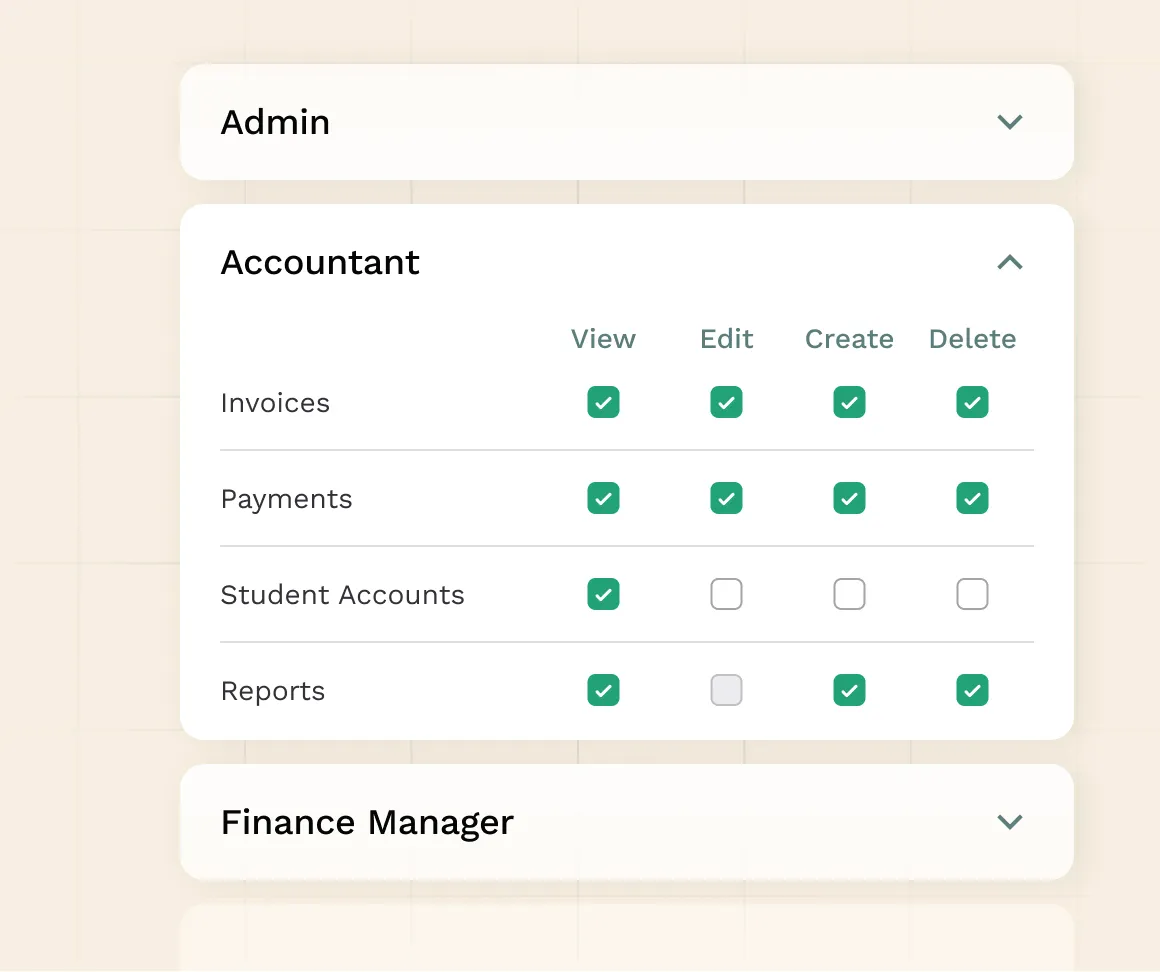Uncheck View permission for Invoices
Image resolution: width=1160 pixels, height=972 pixels.
(603, 403)
